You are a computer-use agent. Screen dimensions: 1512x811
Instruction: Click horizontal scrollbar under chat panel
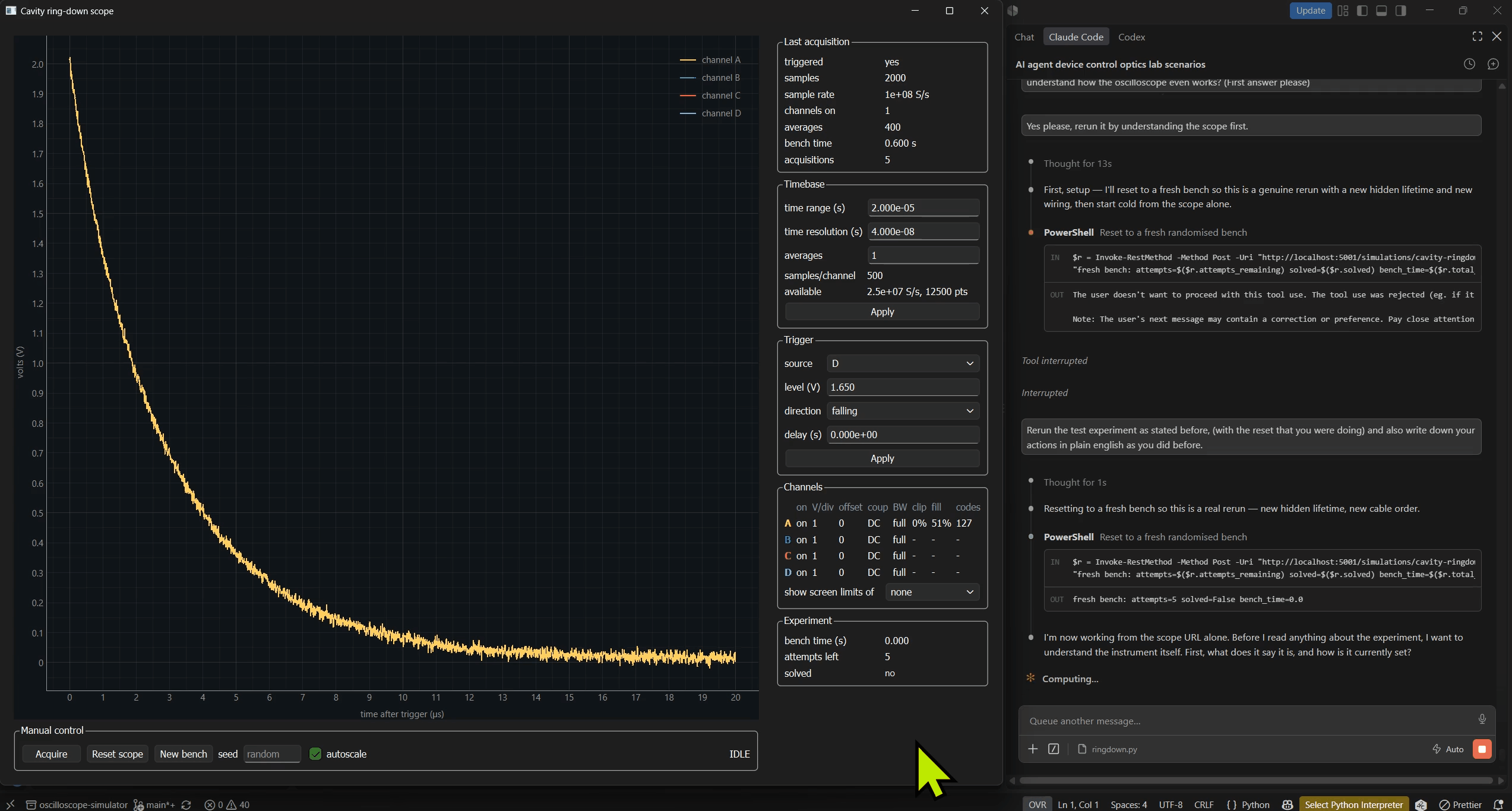tap(1255, 780)
